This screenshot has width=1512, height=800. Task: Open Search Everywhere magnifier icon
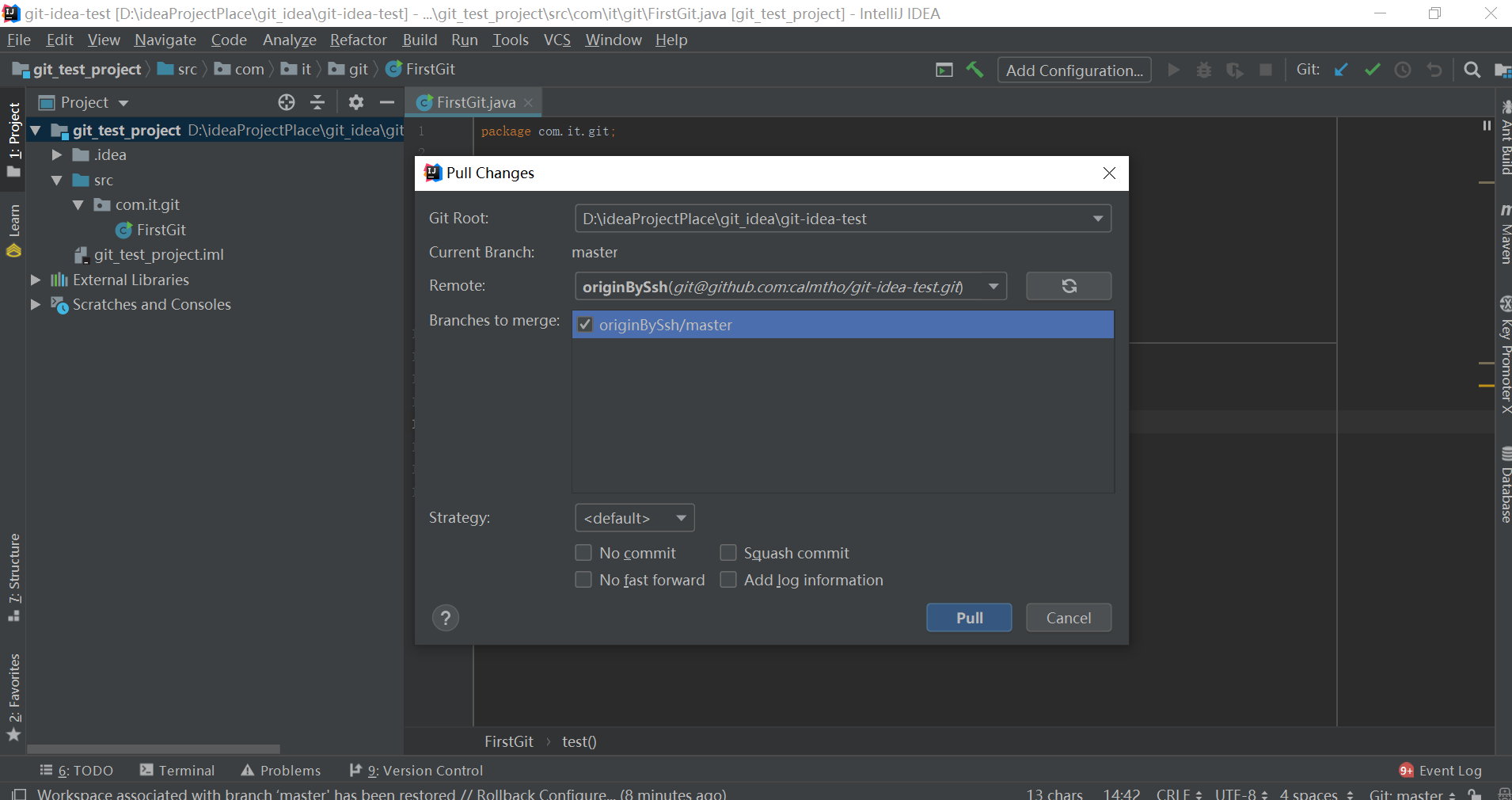tap(1472, 70)
